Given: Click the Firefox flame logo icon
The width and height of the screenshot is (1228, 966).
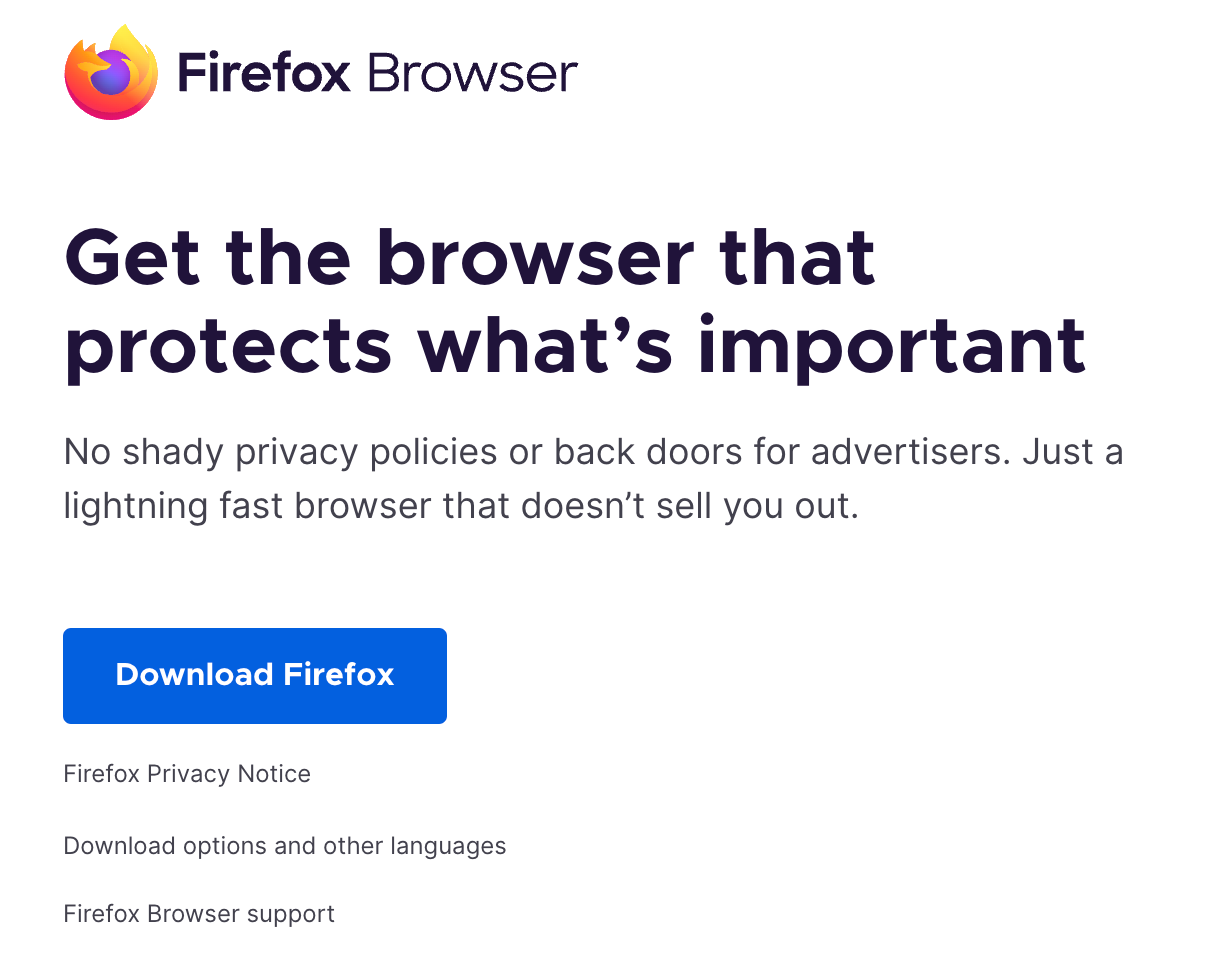Looking at the screenshot, I should [x=111, y=73].
